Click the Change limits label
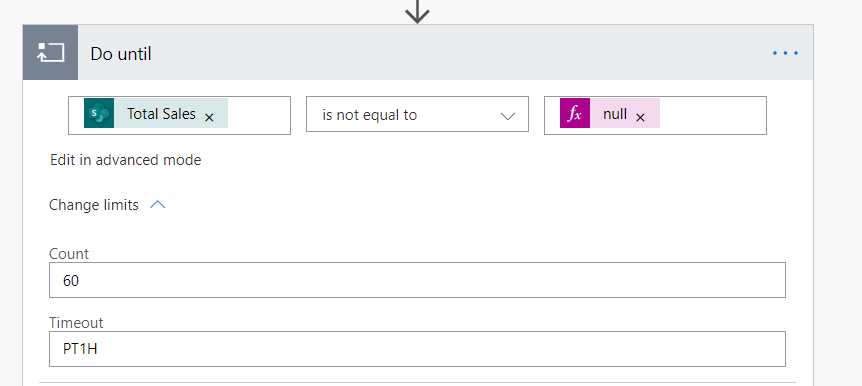The height and width of the screenshot is (386, 862). coord(94,205)
